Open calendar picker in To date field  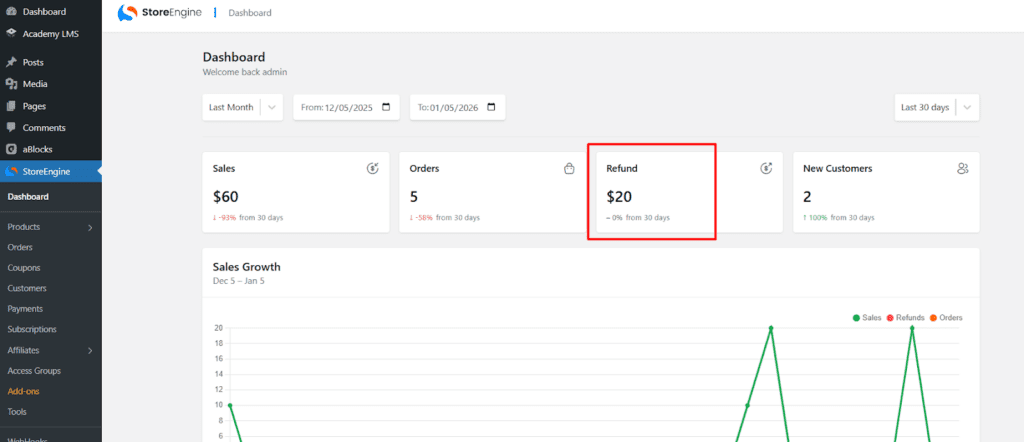point(490,107)
